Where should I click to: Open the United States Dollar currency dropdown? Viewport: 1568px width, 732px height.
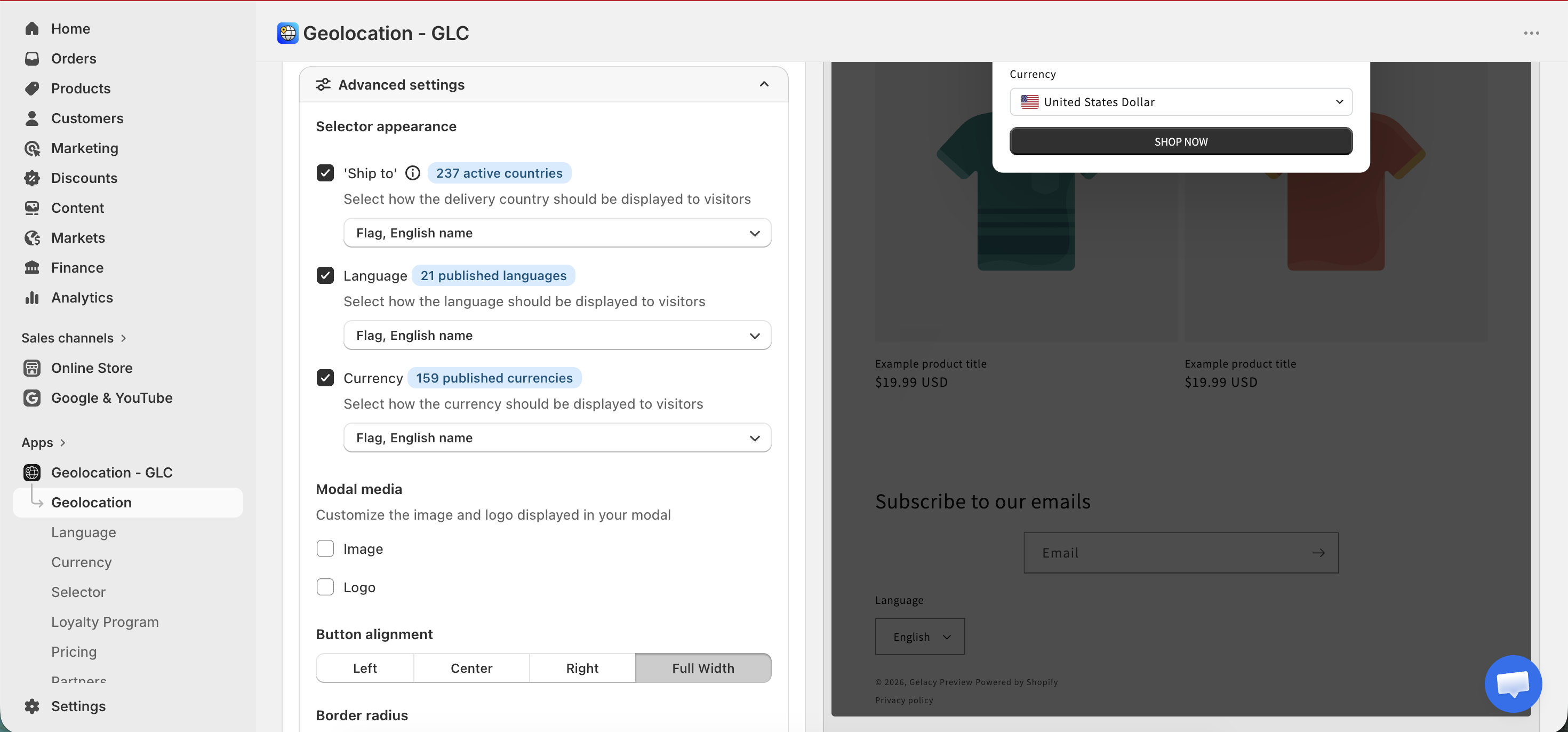coord(1181,102)
